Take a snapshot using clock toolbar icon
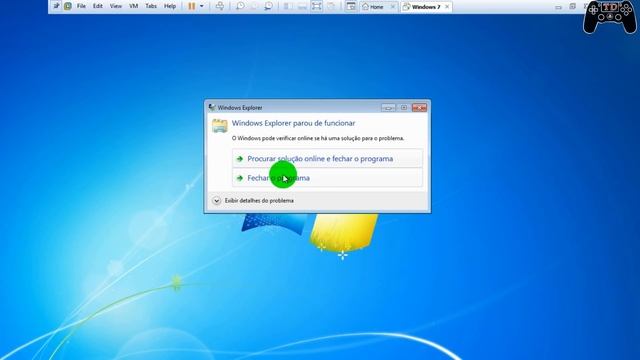The width and height of the screenshot is (640, 360). coord(240,6)
